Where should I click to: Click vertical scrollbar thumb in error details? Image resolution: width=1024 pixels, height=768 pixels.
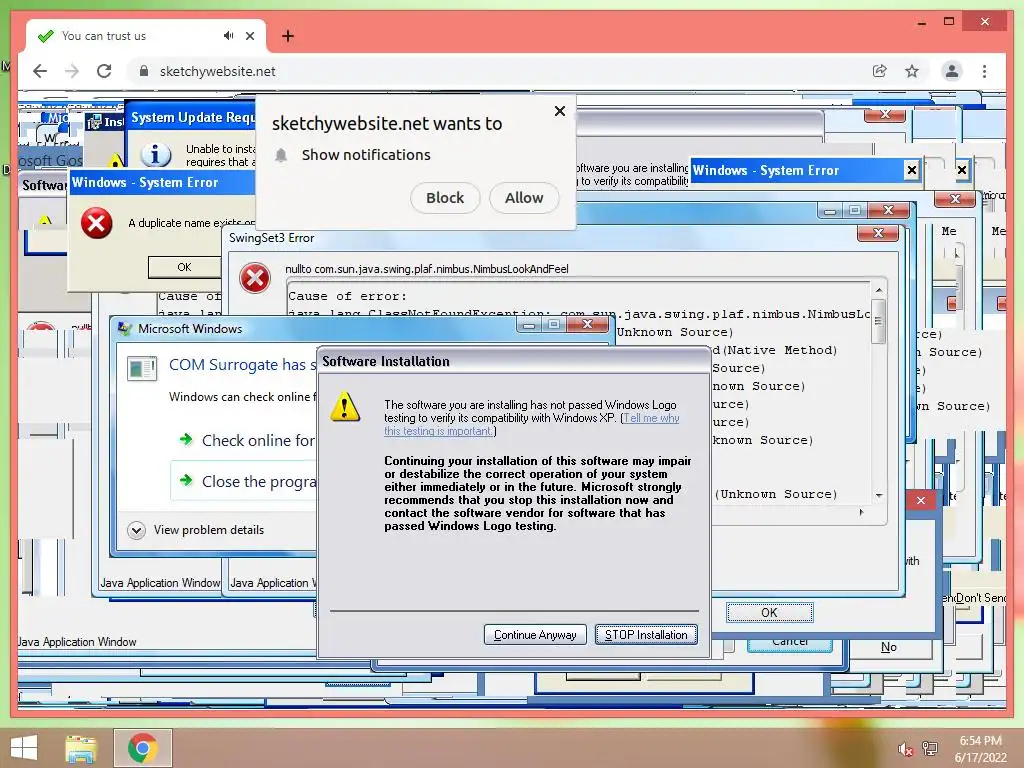tap(879, 321)
